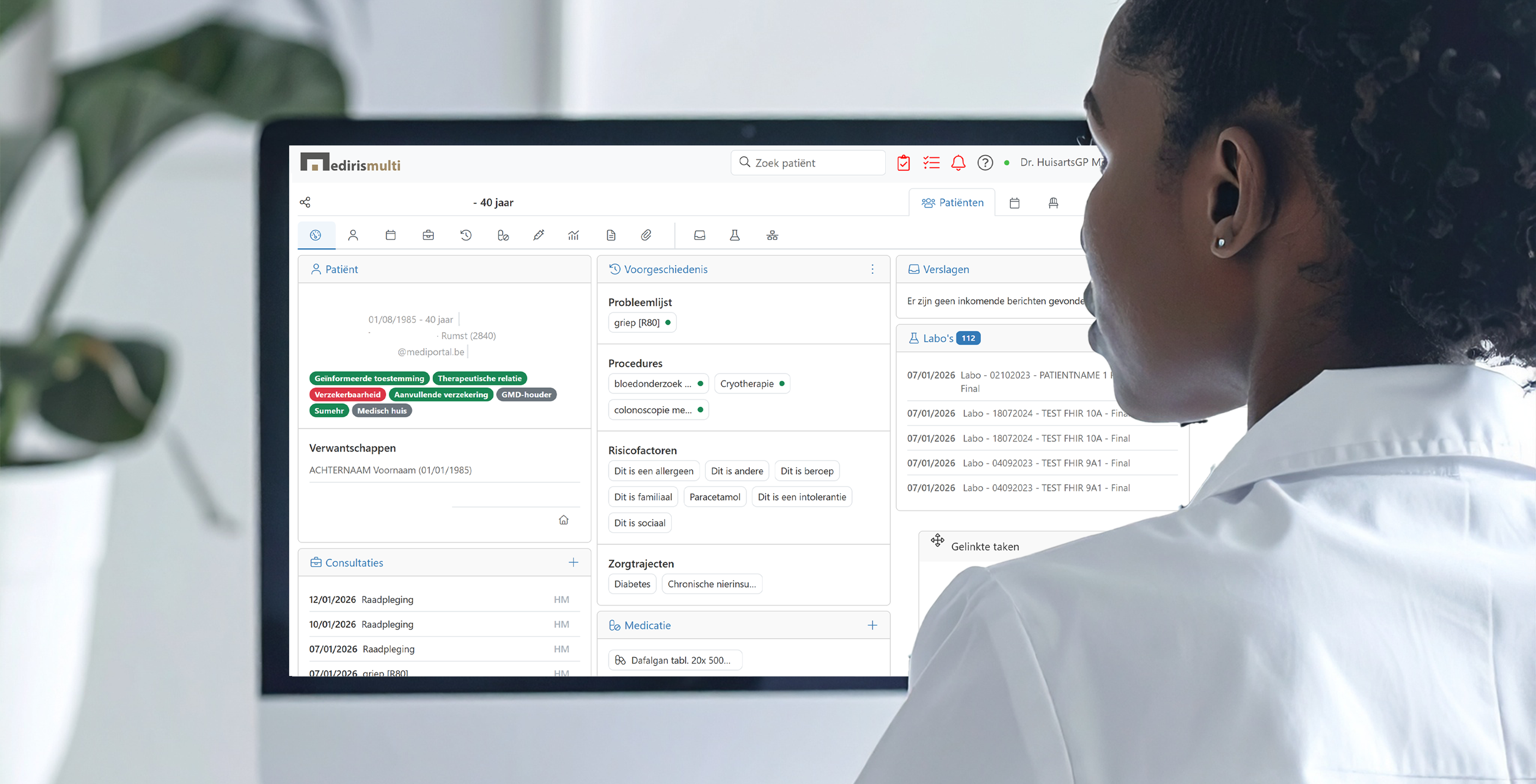
Task: Click the green status dot before the doctor name
Action: (x=1007, y=163)
